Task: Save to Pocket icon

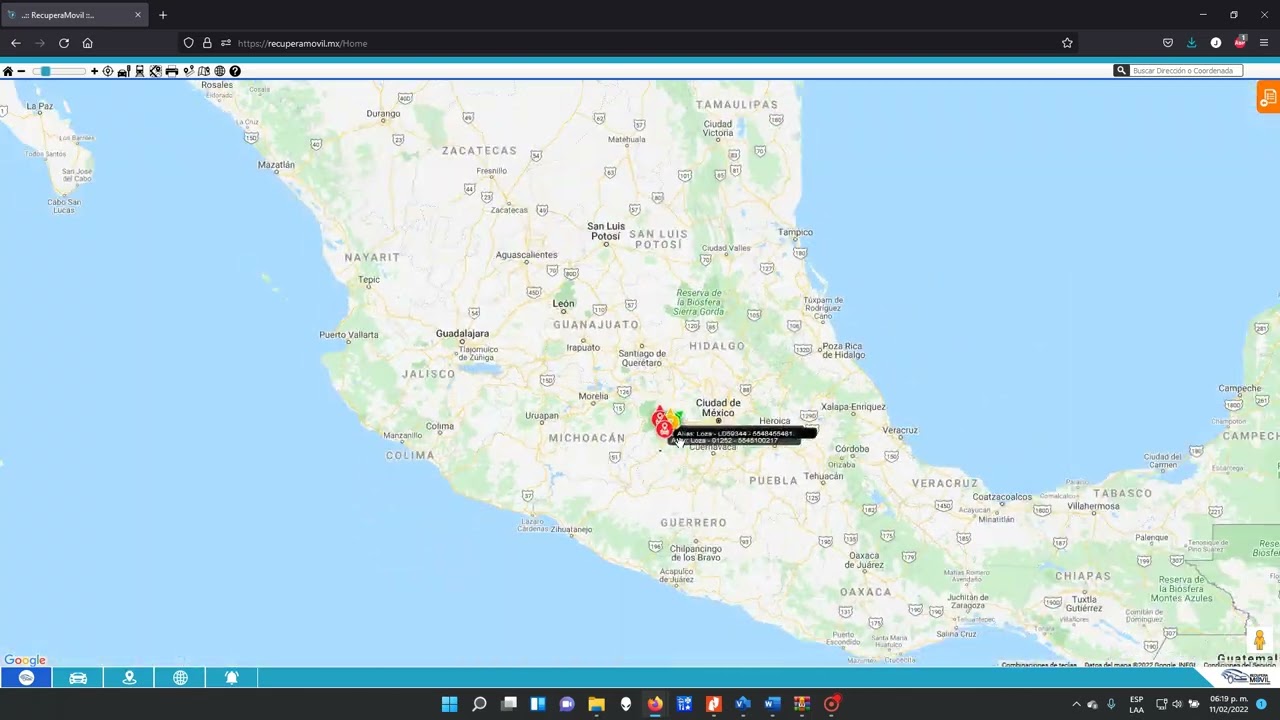Action: [x=1168, y=43]
